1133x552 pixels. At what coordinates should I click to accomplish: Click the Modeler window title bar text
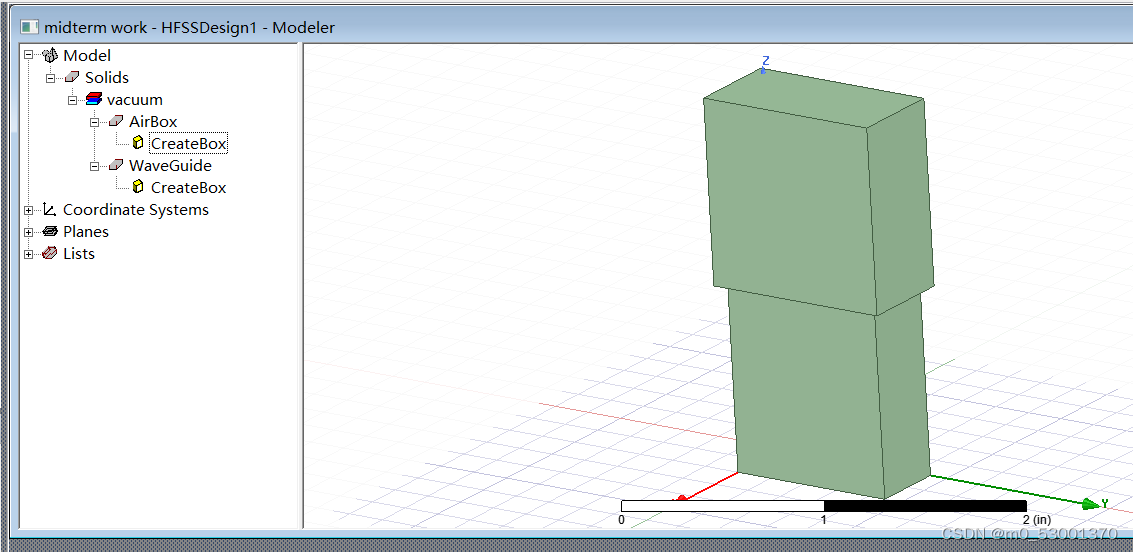click(x=189, y=27)
